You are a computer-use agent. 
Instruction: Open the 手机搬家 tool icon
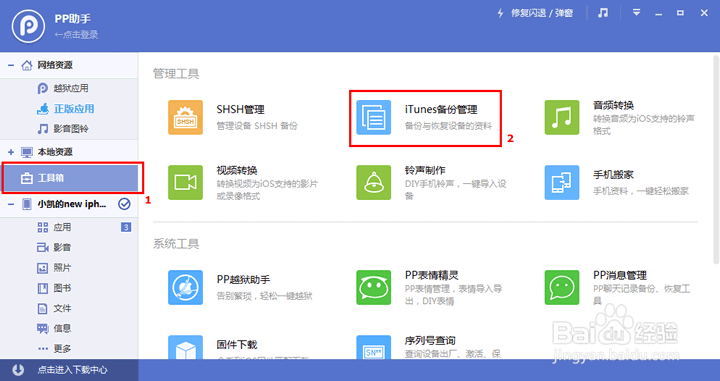(562, 183)
